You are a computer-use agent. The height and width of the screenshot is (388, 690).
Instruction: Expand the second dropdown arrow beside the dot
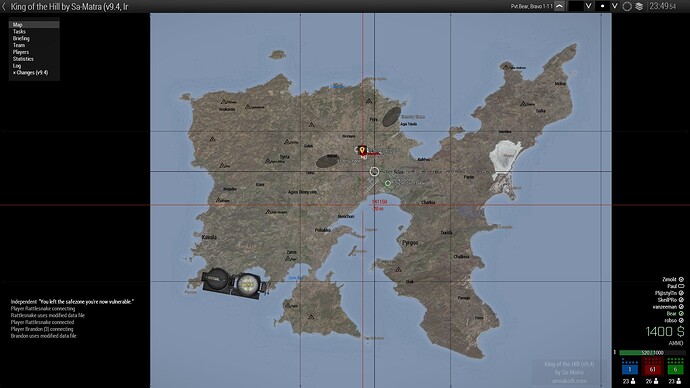[615, 6]
